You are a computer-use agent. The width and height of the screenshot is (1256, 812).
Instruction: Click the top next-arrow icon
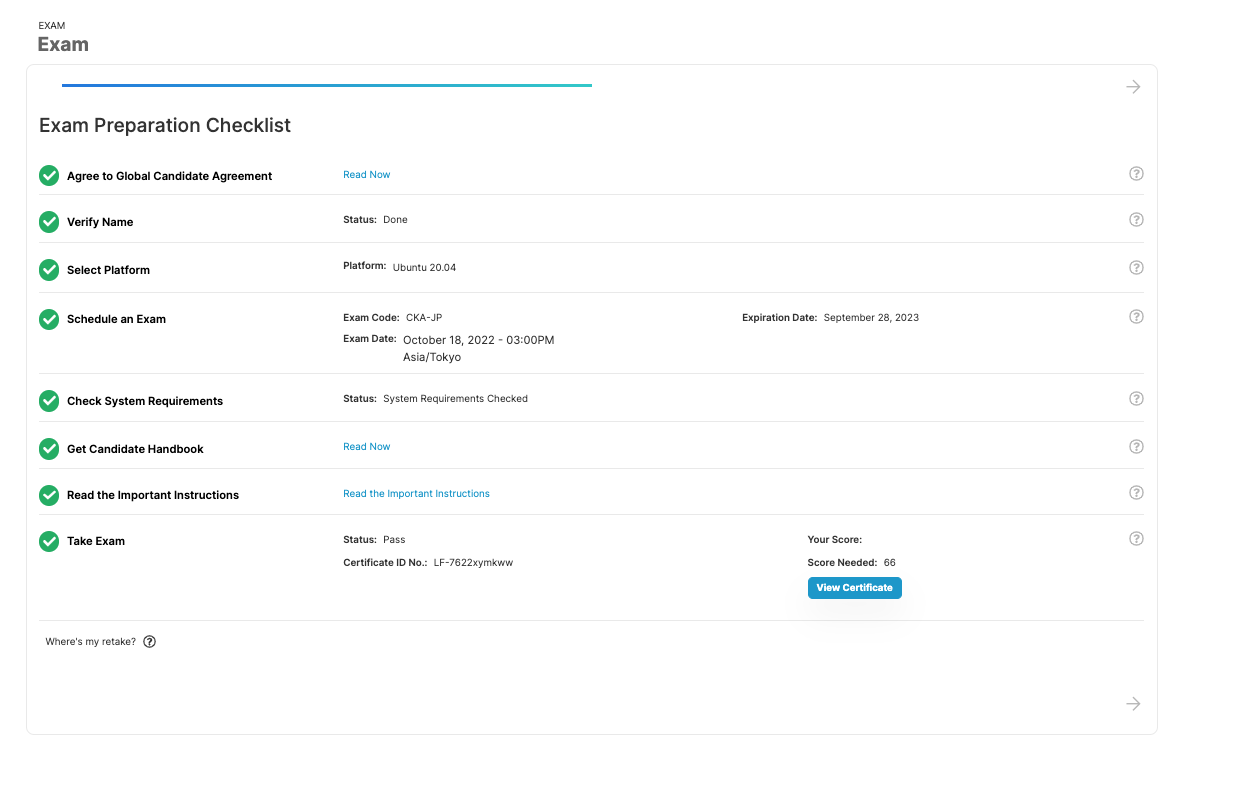1133,87
